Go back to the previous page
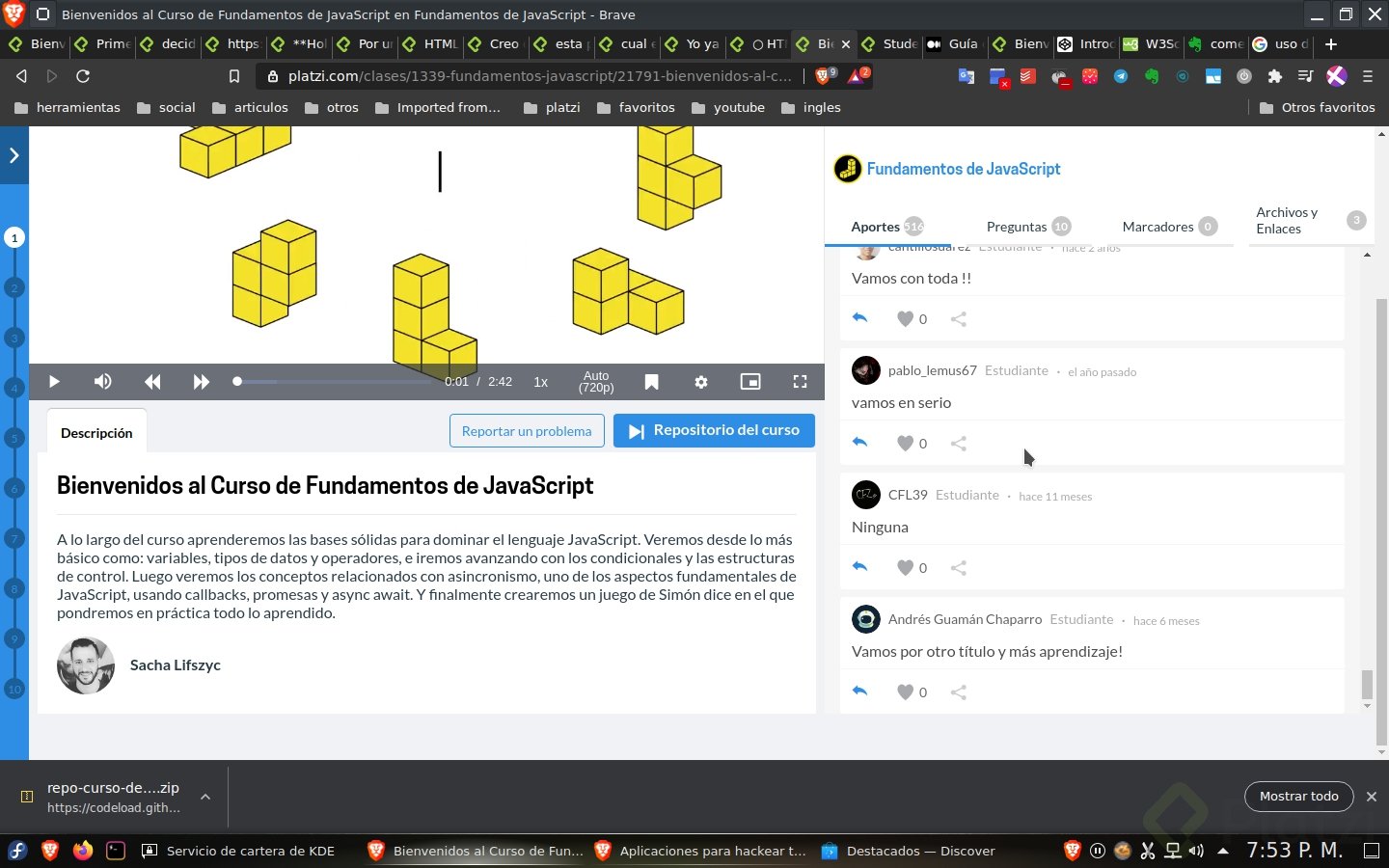 [x=21, y=76]
